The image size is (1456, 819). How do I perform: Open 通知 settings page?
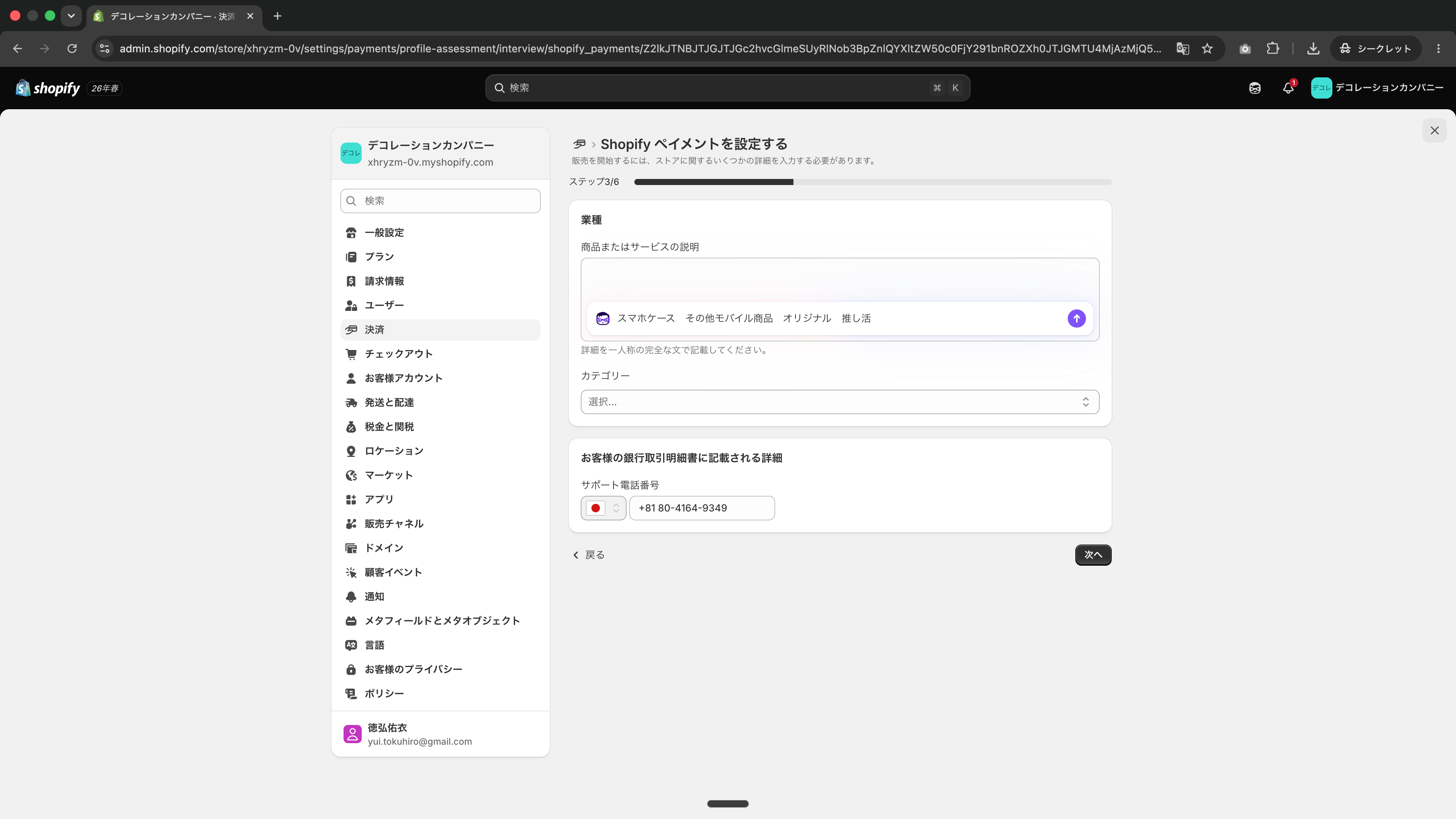click(440, 597)
